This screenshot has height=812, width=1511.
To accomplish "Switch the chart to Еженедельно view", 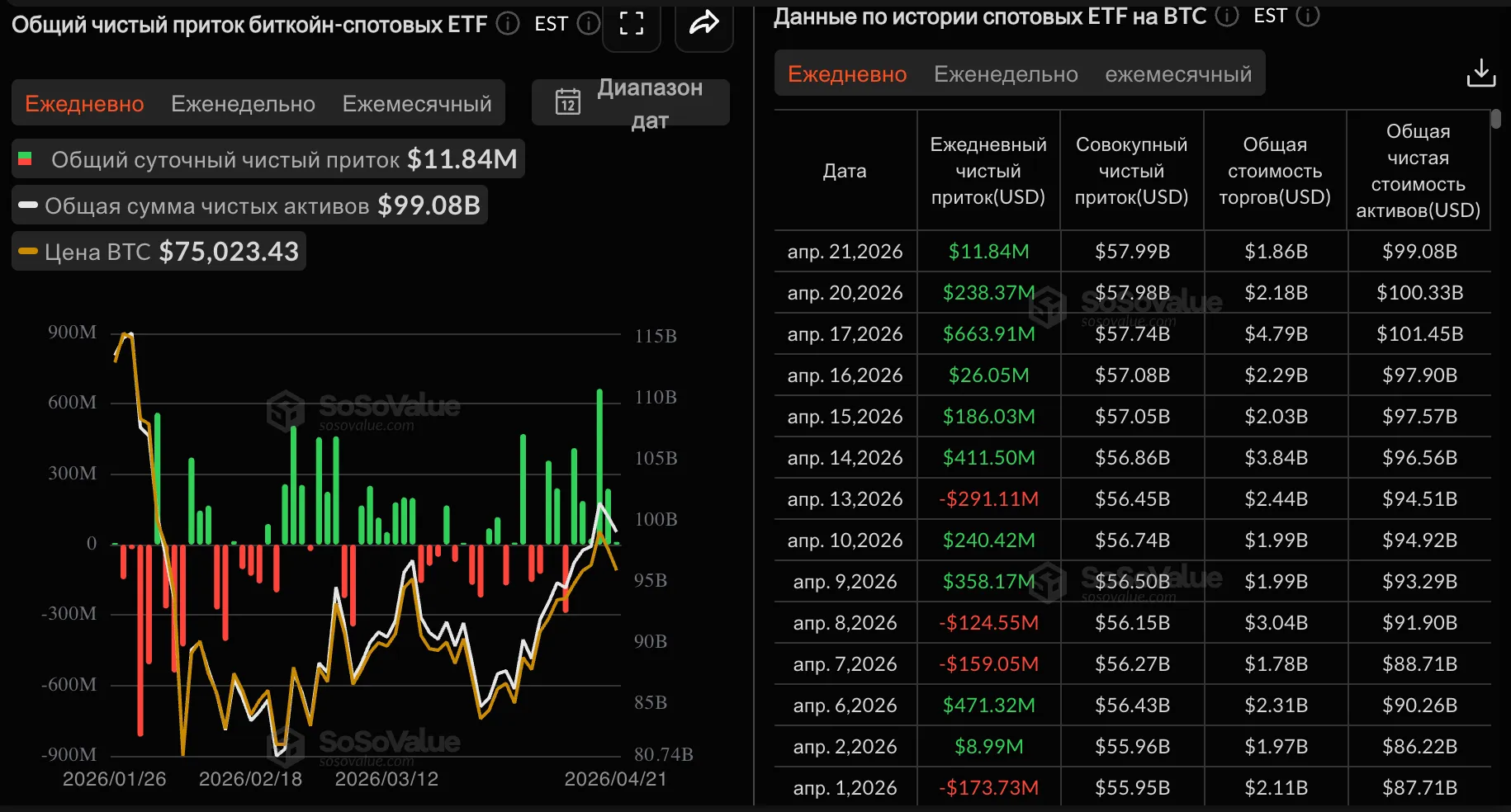I will click(x=243, y=103).
